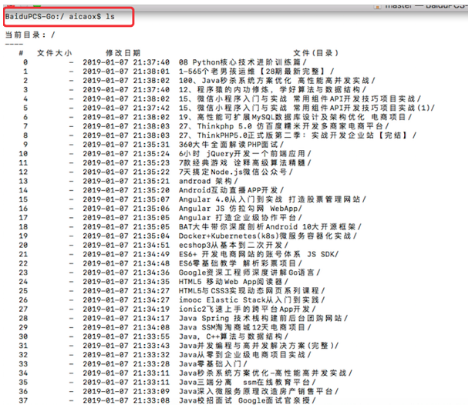This screenshot has height=407, width=468.
Task: Click the timestamp '2019-01-07 21:34:51'
Action: (x=126, y=245)
